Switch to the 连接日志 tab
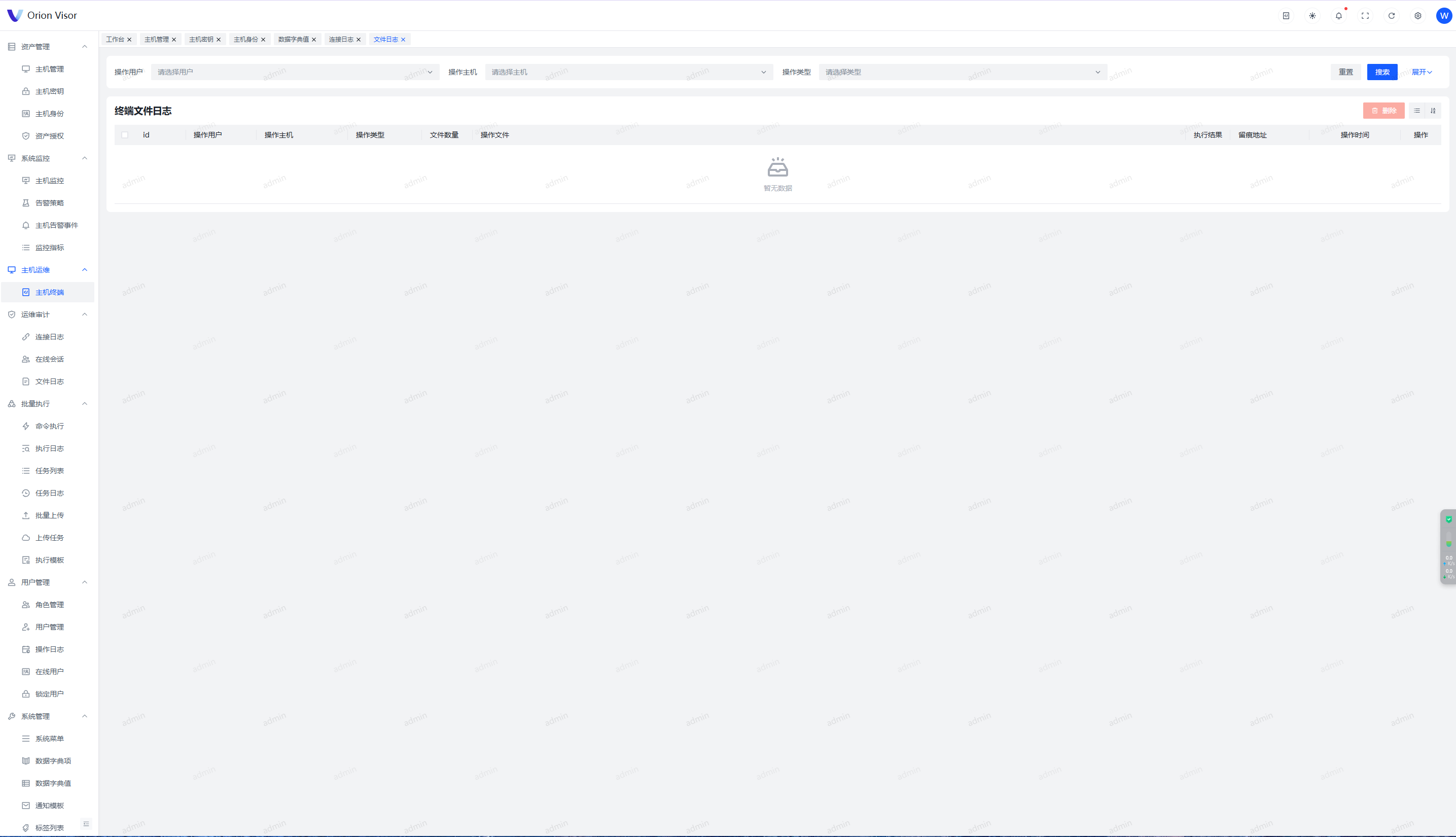The width and height of the screenshot is (1456, 837). tap(341, 39)
